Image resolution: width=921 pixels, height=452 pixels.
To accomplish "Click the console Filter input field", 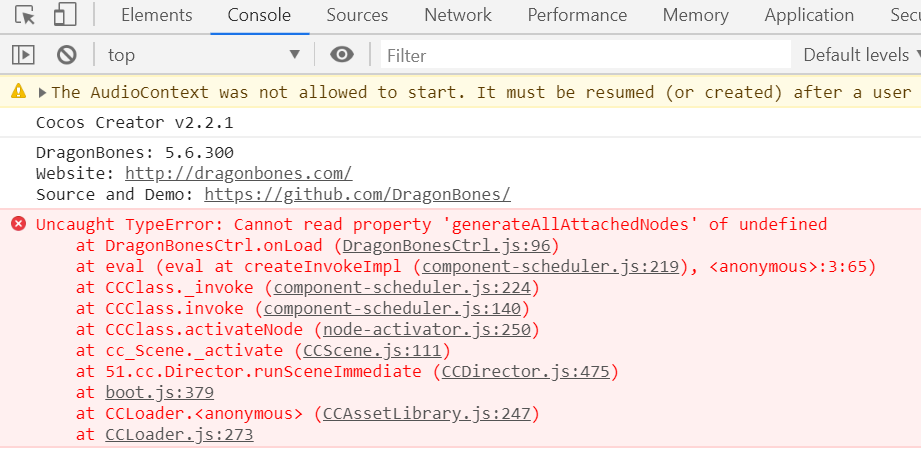I will (x=580, y=55).
